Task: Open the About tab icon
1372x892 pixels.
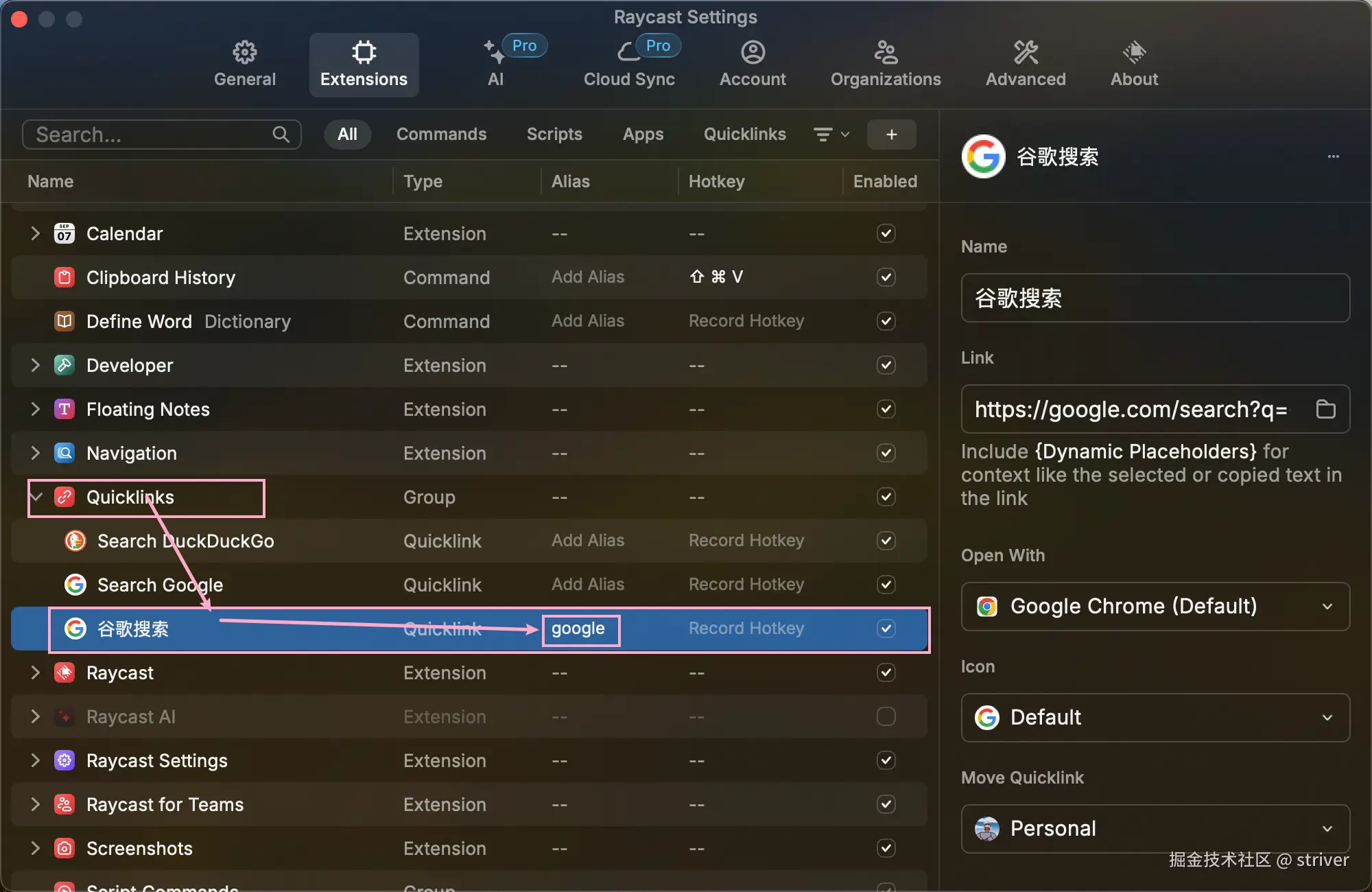Action: 1134,53
